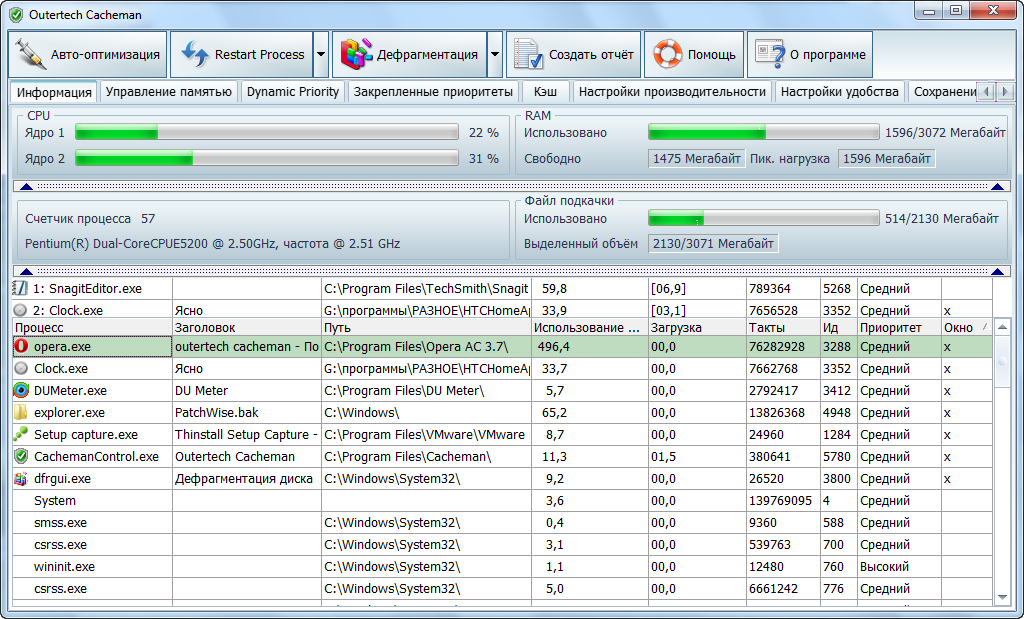Switch to the Управление памятью tab

pos(168,91)
